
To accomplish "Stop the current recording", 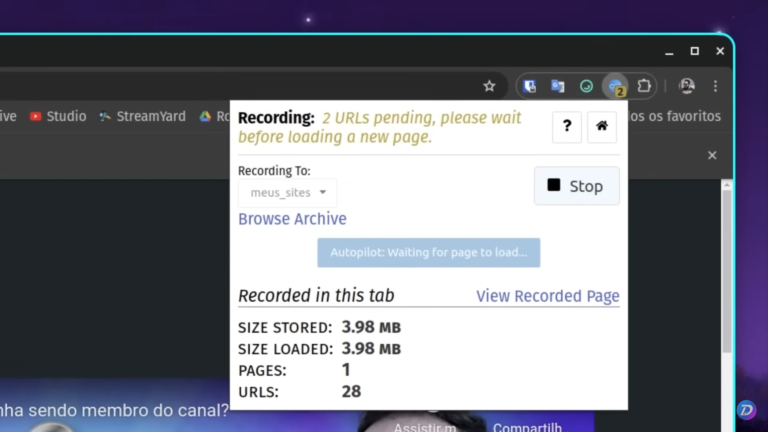I will 576,186.
